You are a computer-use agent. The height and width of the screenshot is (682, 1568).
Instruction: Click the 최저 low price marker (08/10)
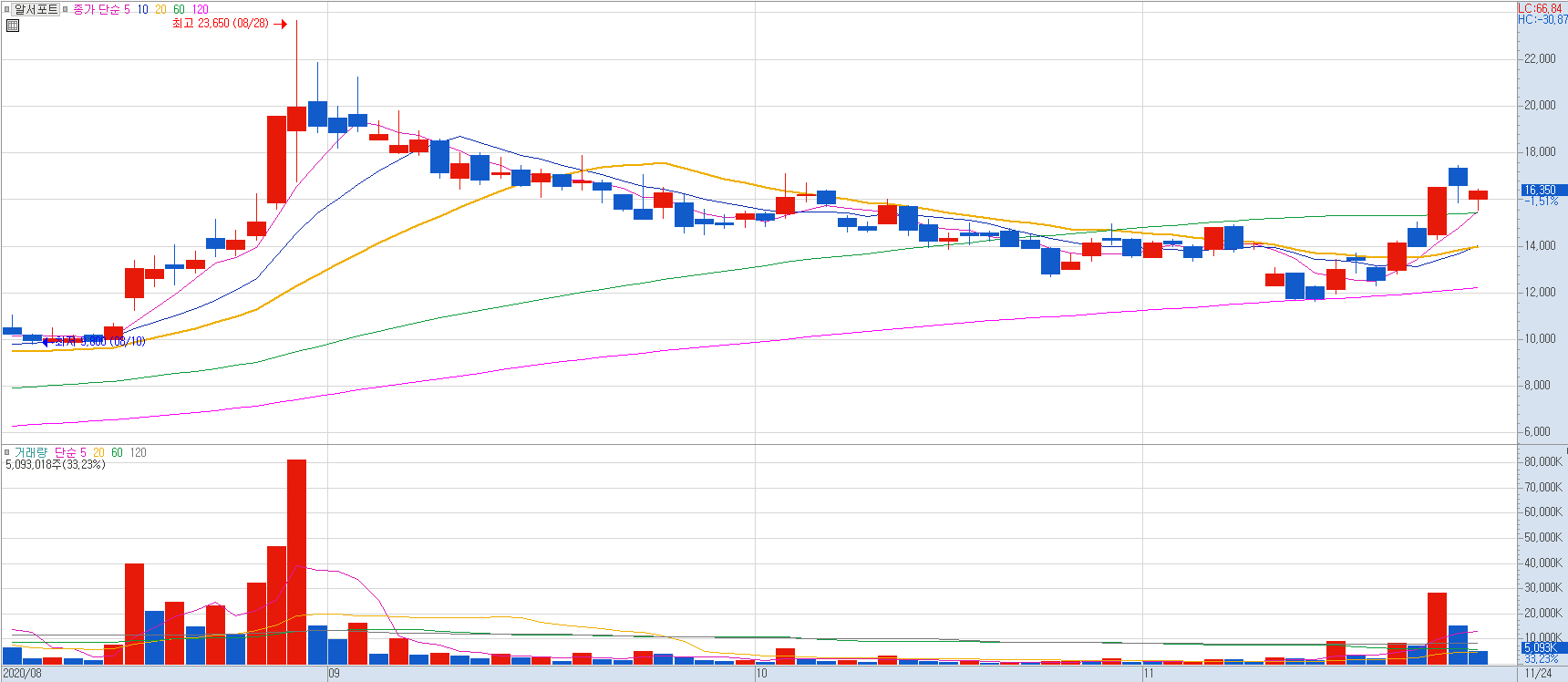tap(95, 341)
